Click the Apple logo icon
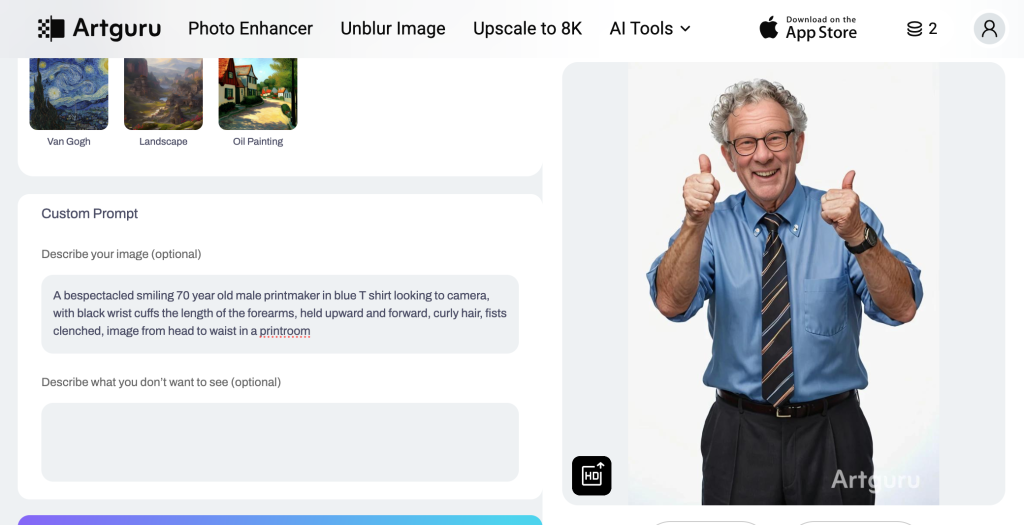Image resolution: width=1024 pixels, height=525 pixels. tap(769, 28)
